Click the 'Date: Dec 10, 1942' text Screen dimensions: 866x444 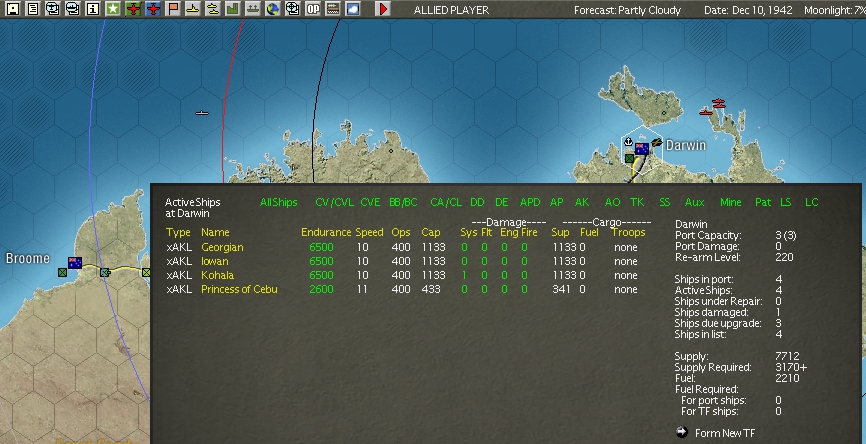coord(748,10)
